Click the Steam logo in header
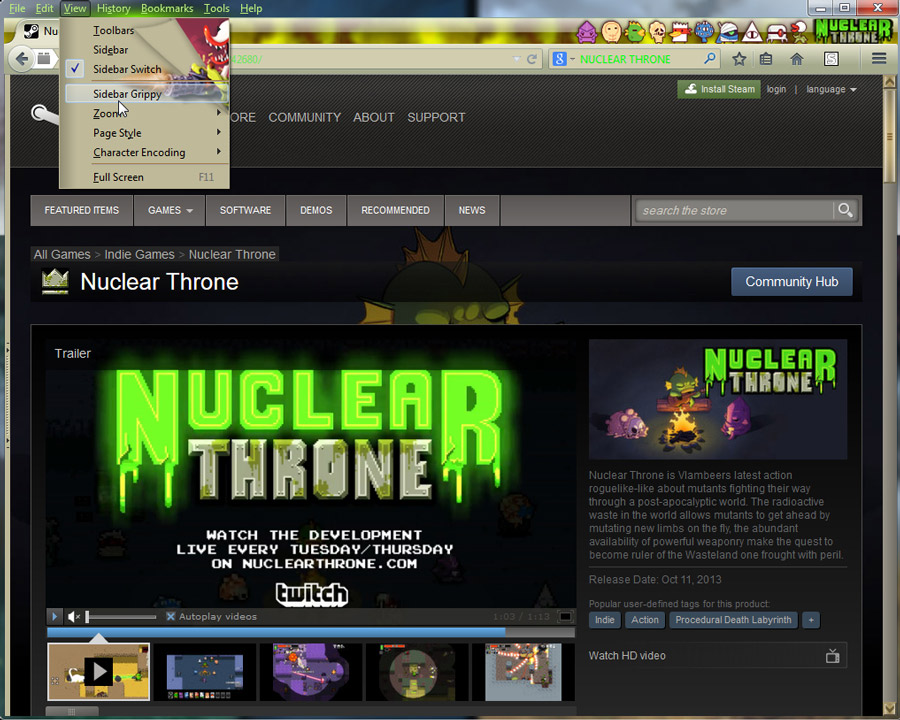 tap(45, 114)
